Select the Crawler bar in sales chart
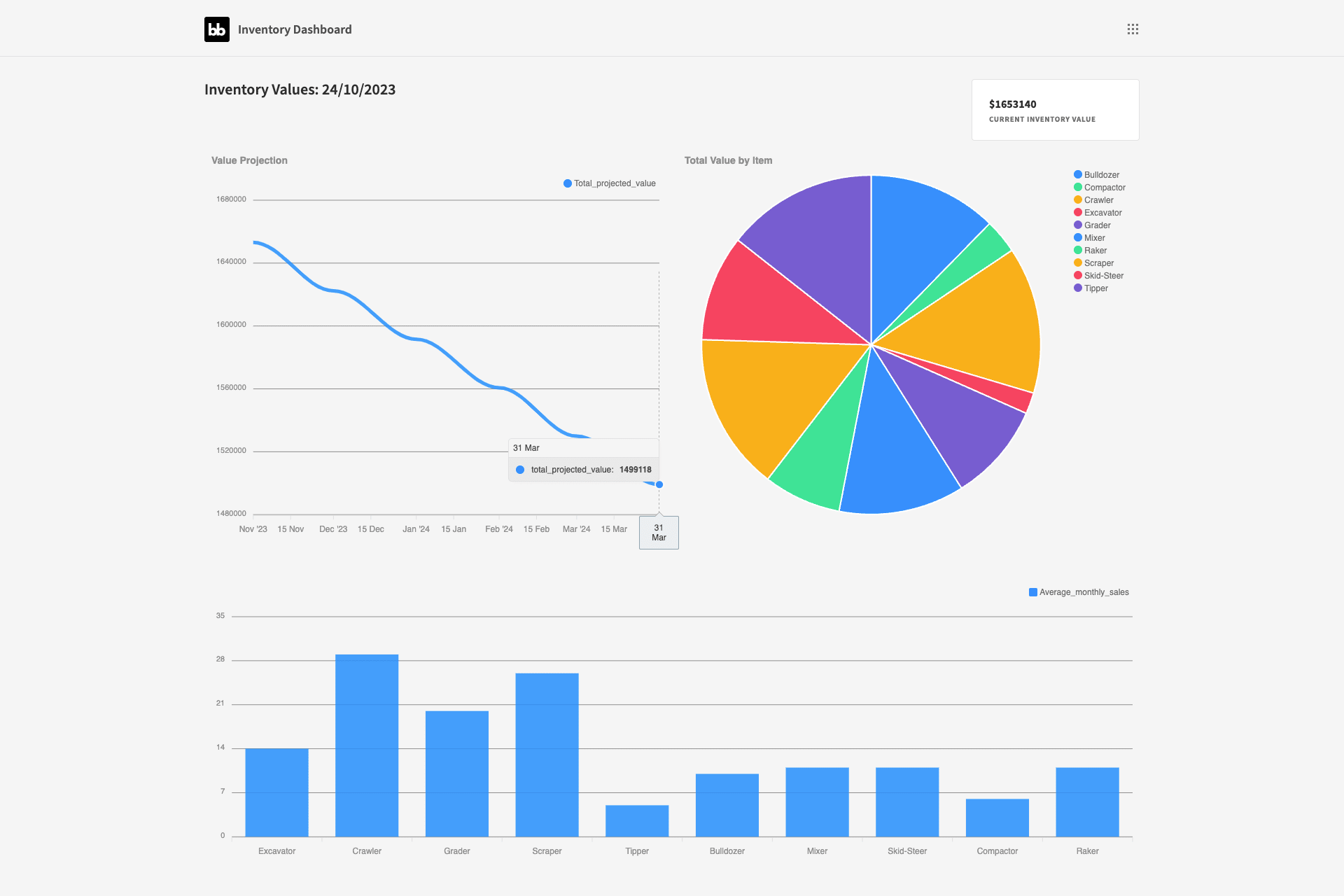This screenshot has width=1344, height=896. 367,745
